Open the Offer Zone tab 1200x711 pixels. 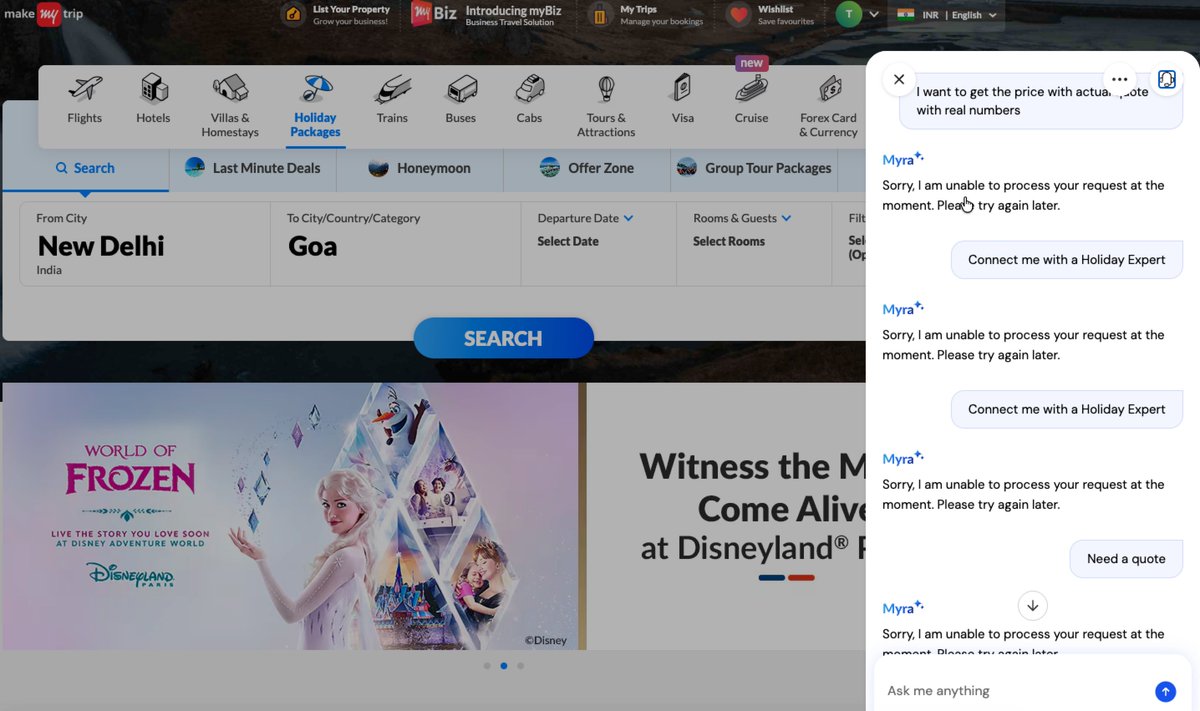pos(587,168)
